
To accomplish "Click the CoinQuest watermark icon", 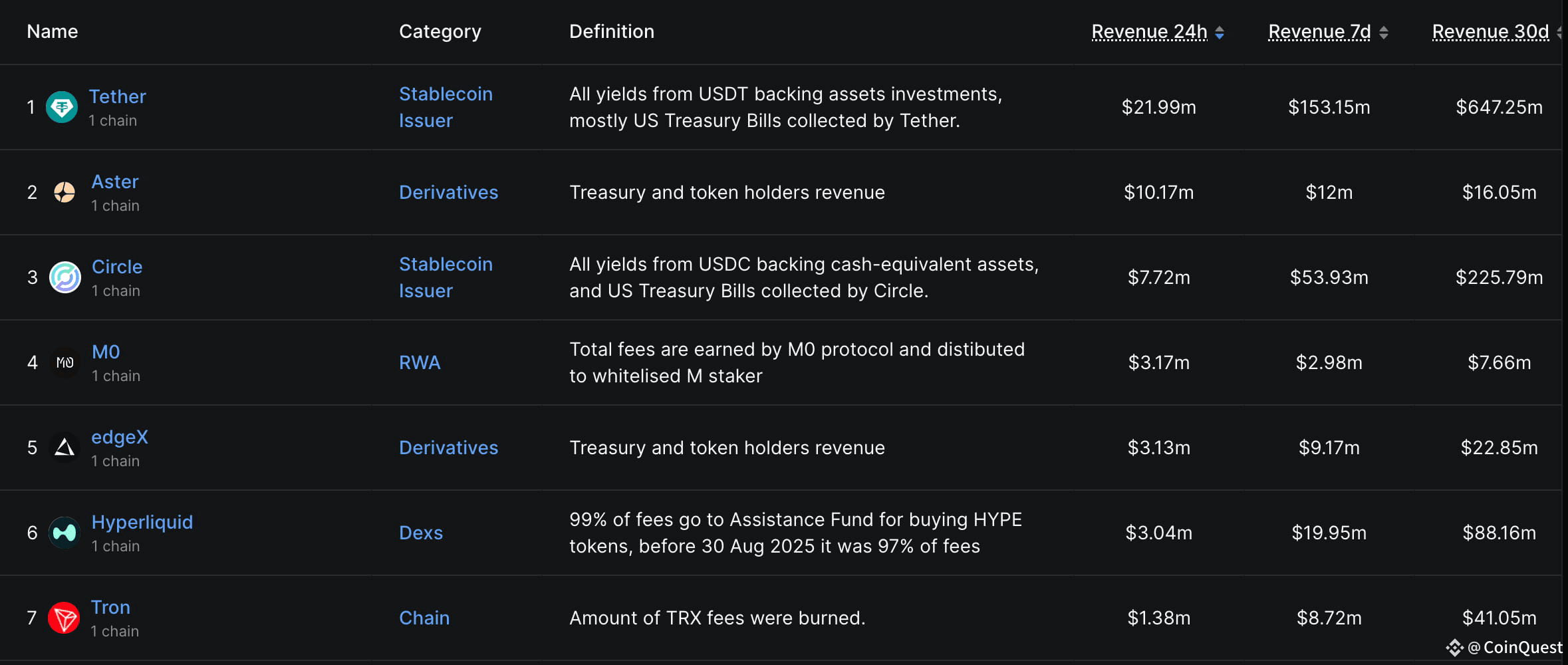I will point(1454,648).
